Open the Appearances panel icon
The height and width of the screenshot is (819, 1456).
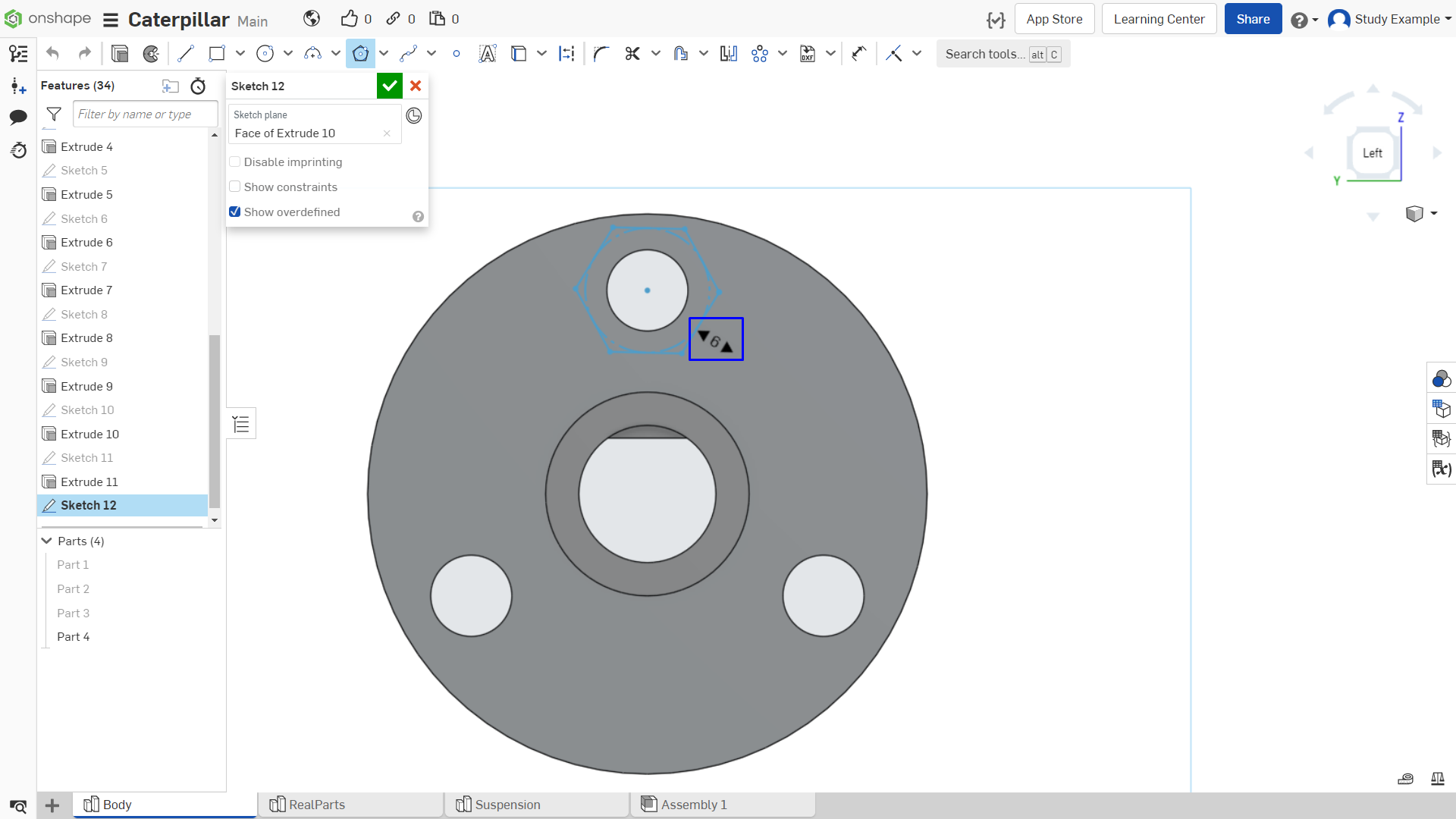click(x=1441, y=378)
